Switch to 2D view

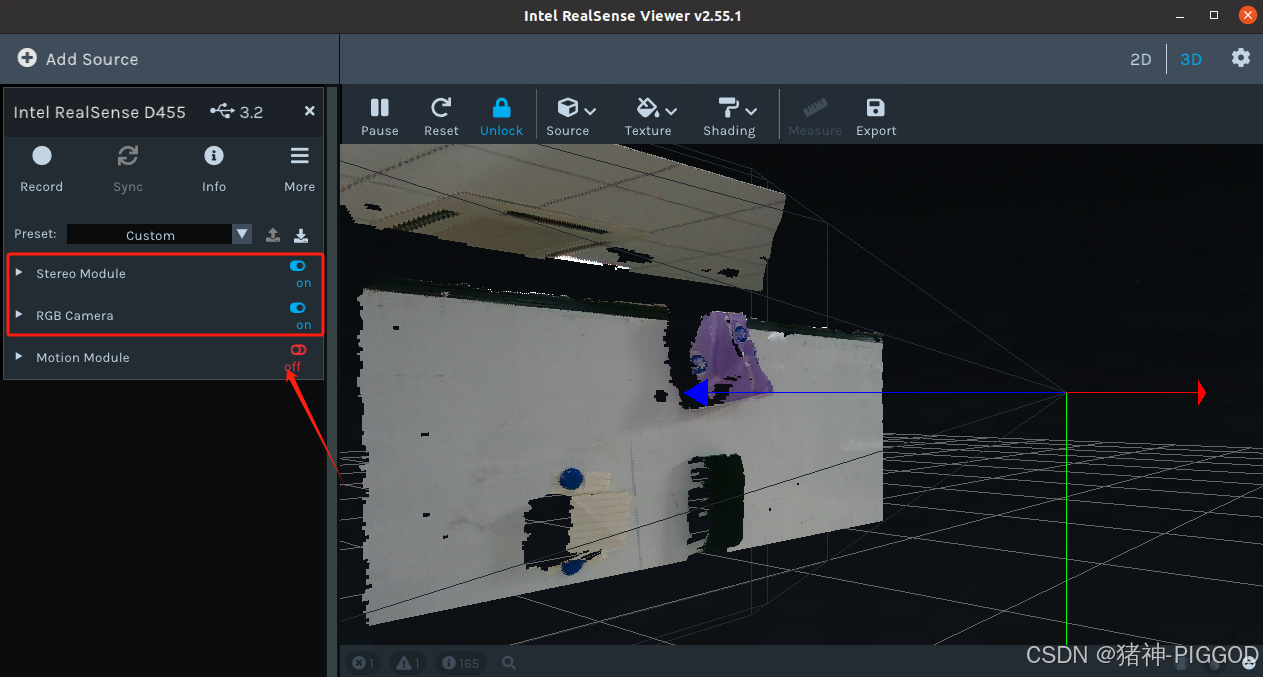(1141, 59)
